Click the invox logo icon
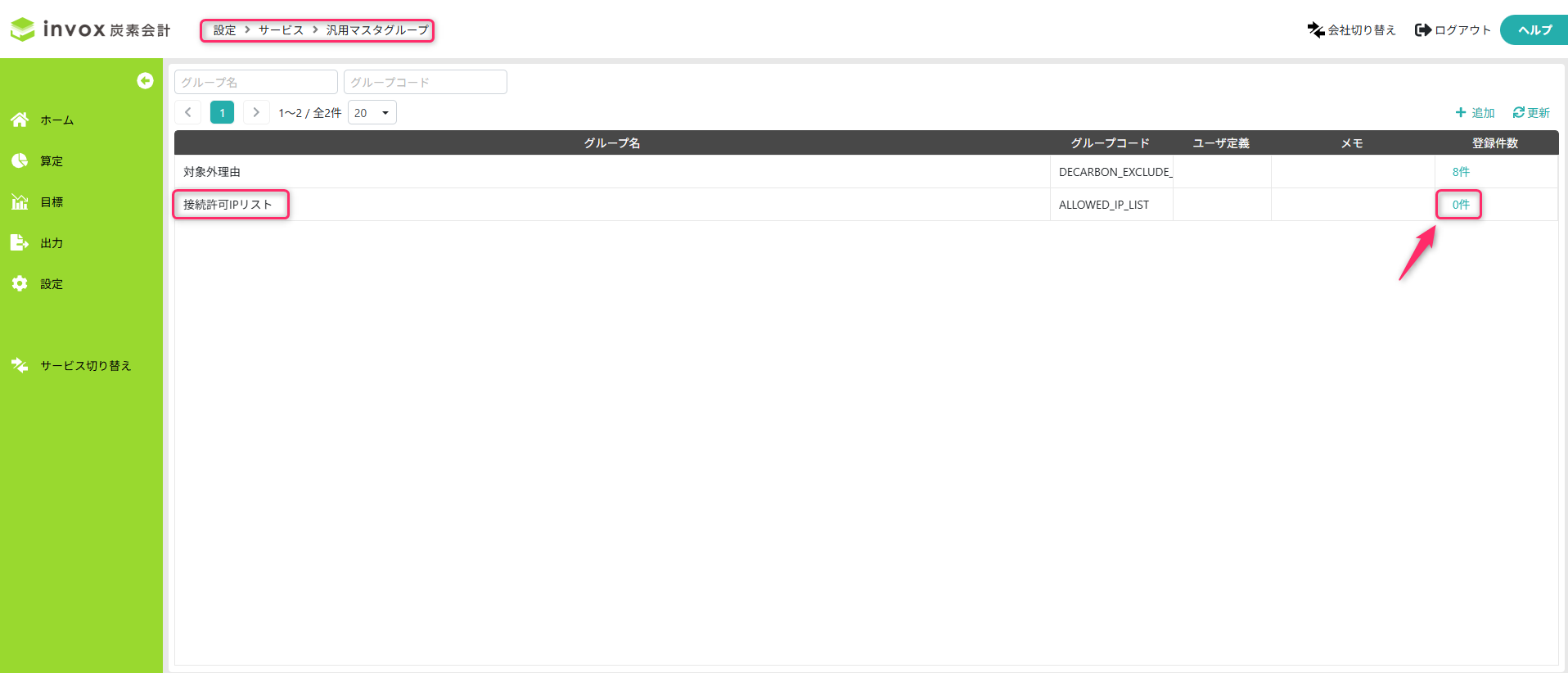The image size is (1568, 673). 23,29
